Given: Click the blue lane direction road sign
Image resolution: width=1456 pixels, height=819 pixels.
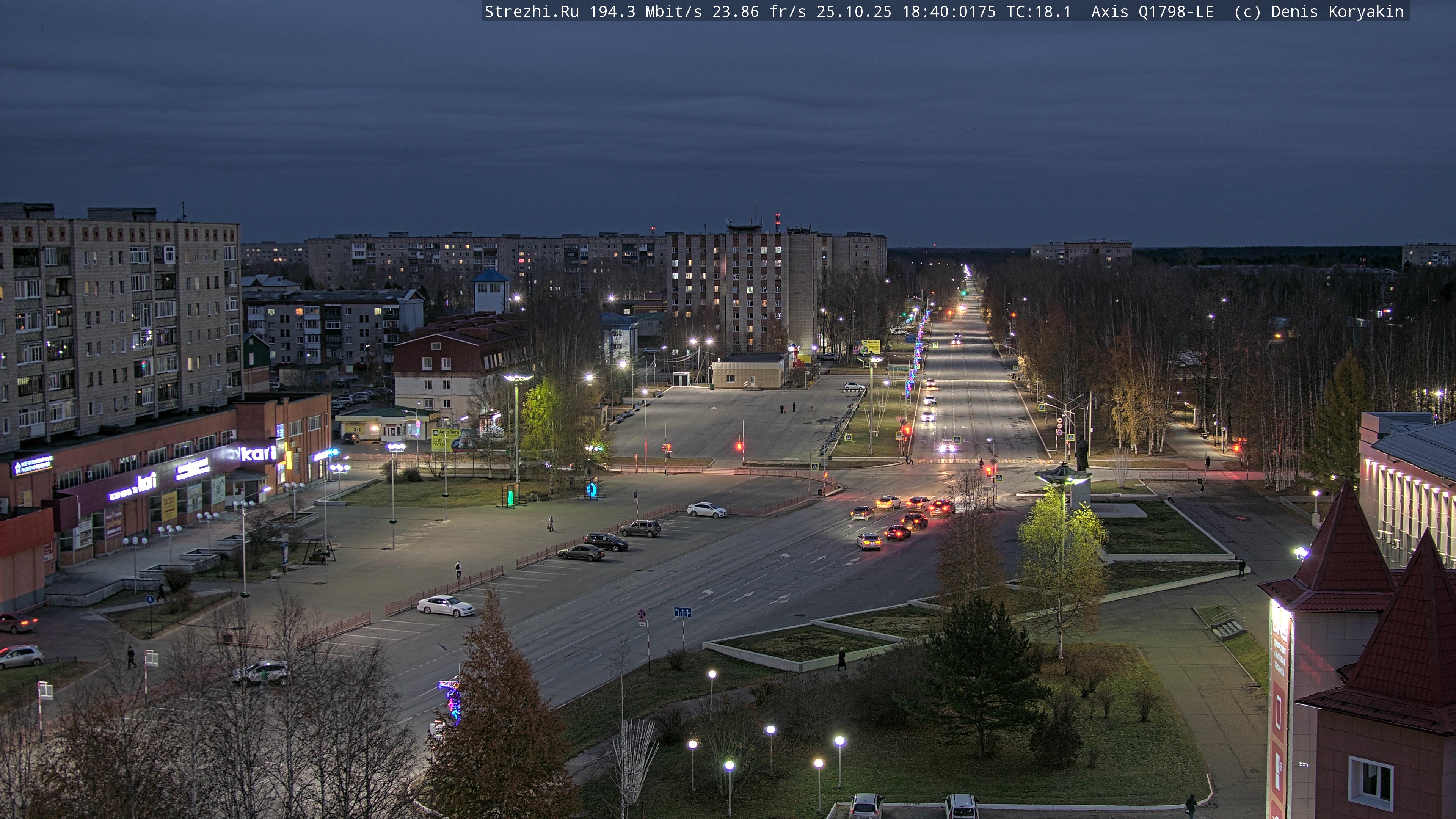Looking at the screenshot, I should coord(682,612).
